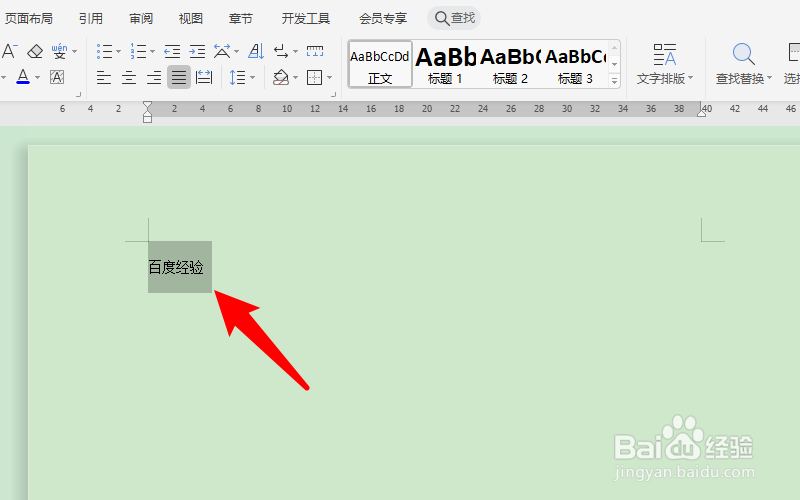This screenshot has height=500, width=800.
Task: Open 查找替换 find and replace
Action: click(x=744, y=63)
